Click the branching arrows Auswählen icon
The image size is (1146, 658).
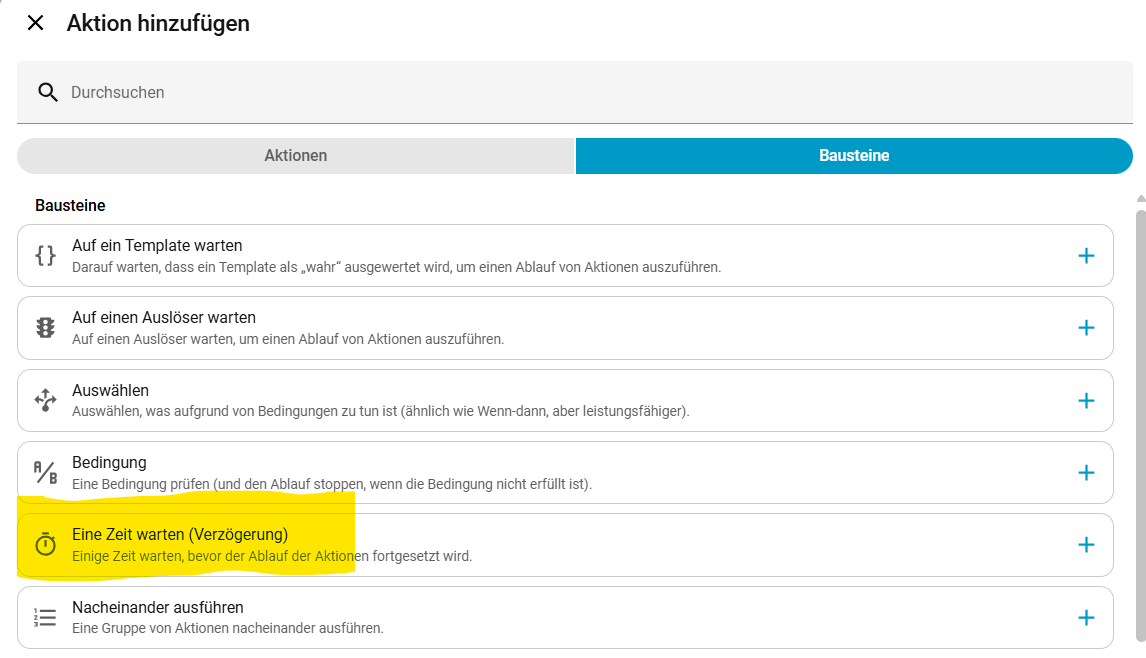(45, 400)
